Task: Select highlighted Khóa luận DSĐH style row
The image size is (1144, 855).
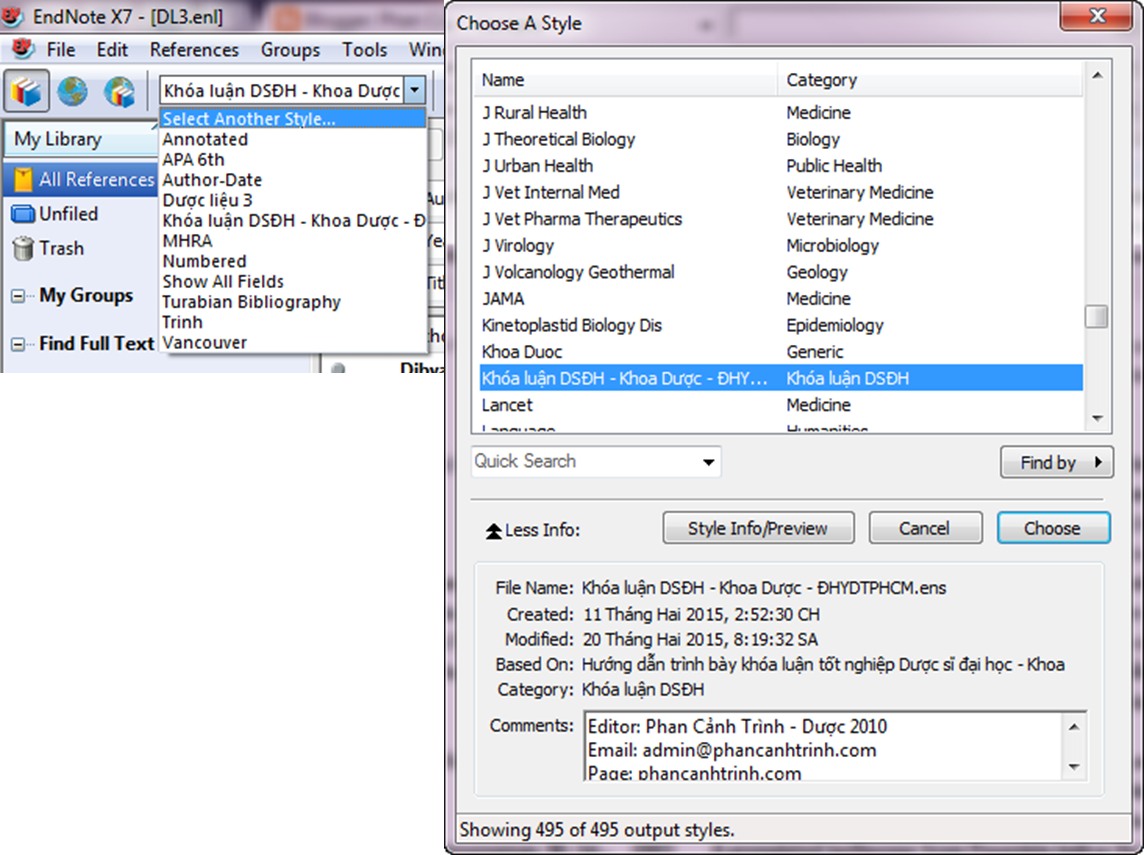Action: [x=781, y=379]
